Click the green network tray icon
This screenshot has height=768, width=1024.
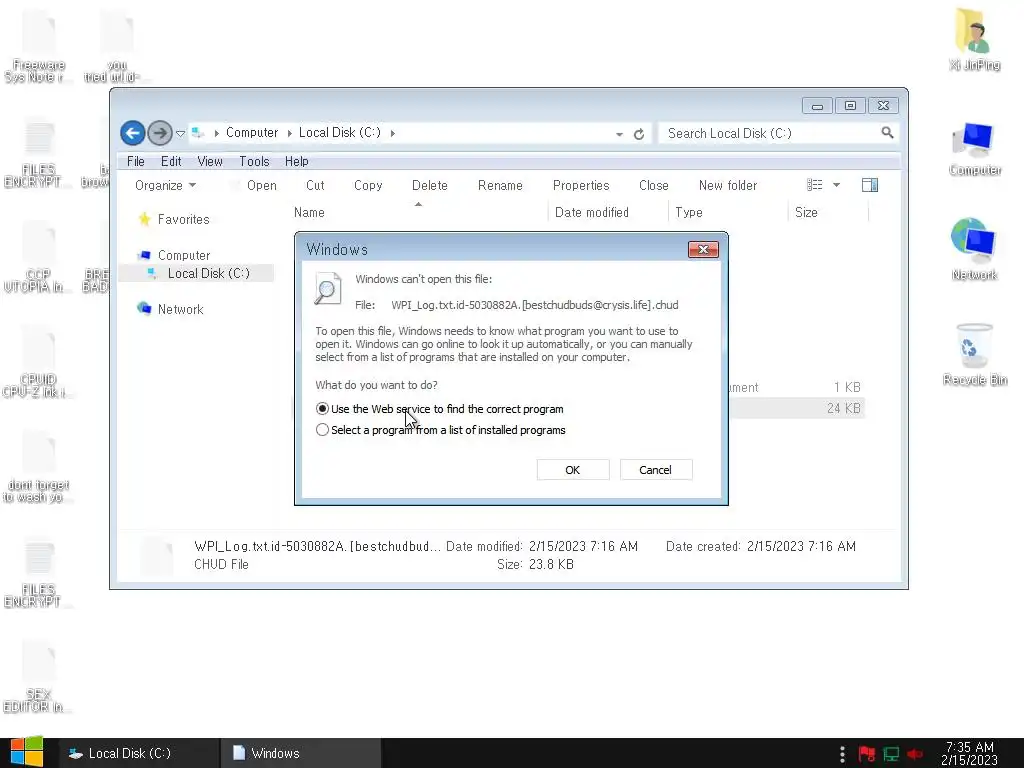tap(891, 754)
